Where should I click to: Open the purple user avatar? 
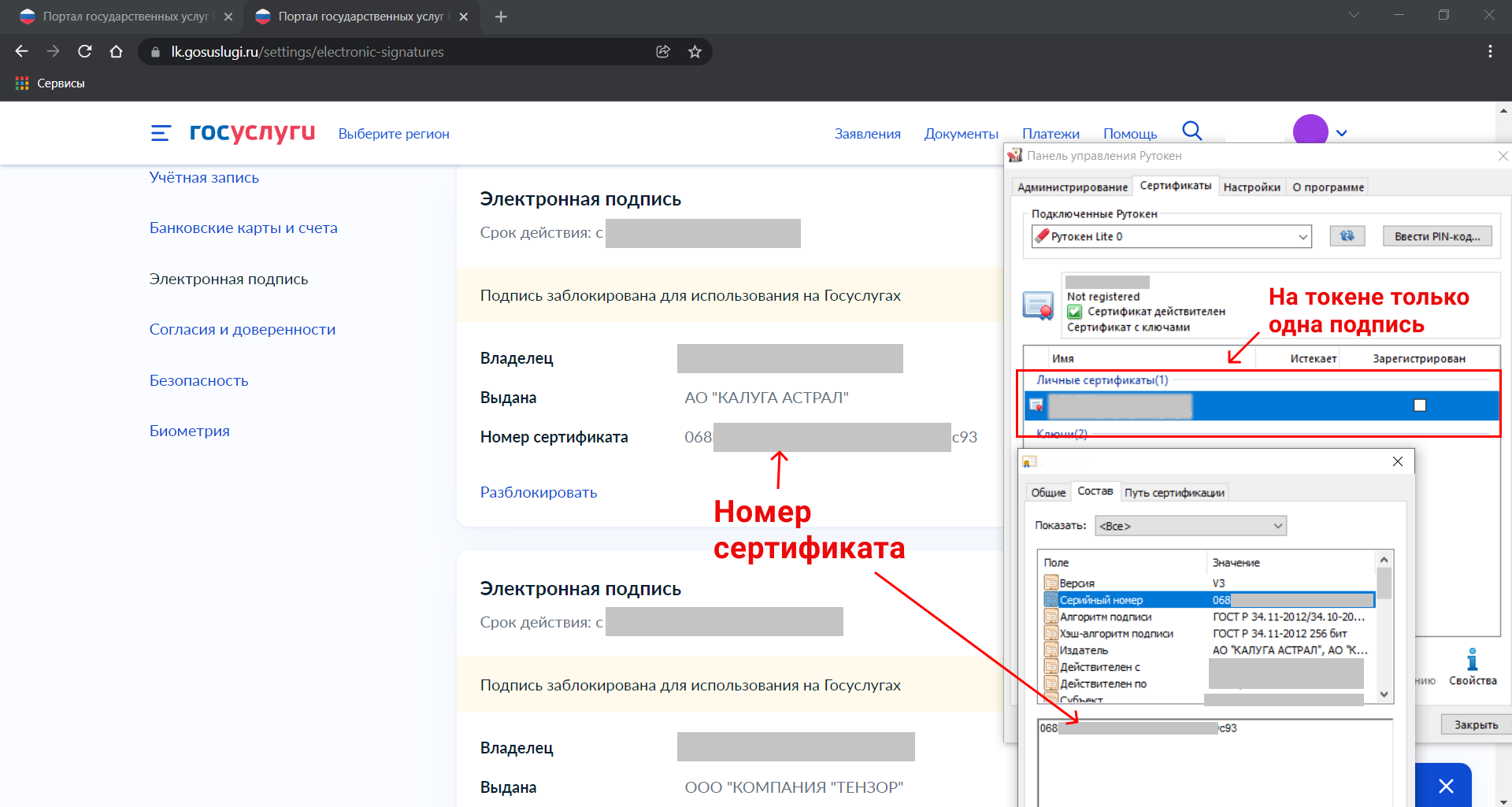point(1310,131)
